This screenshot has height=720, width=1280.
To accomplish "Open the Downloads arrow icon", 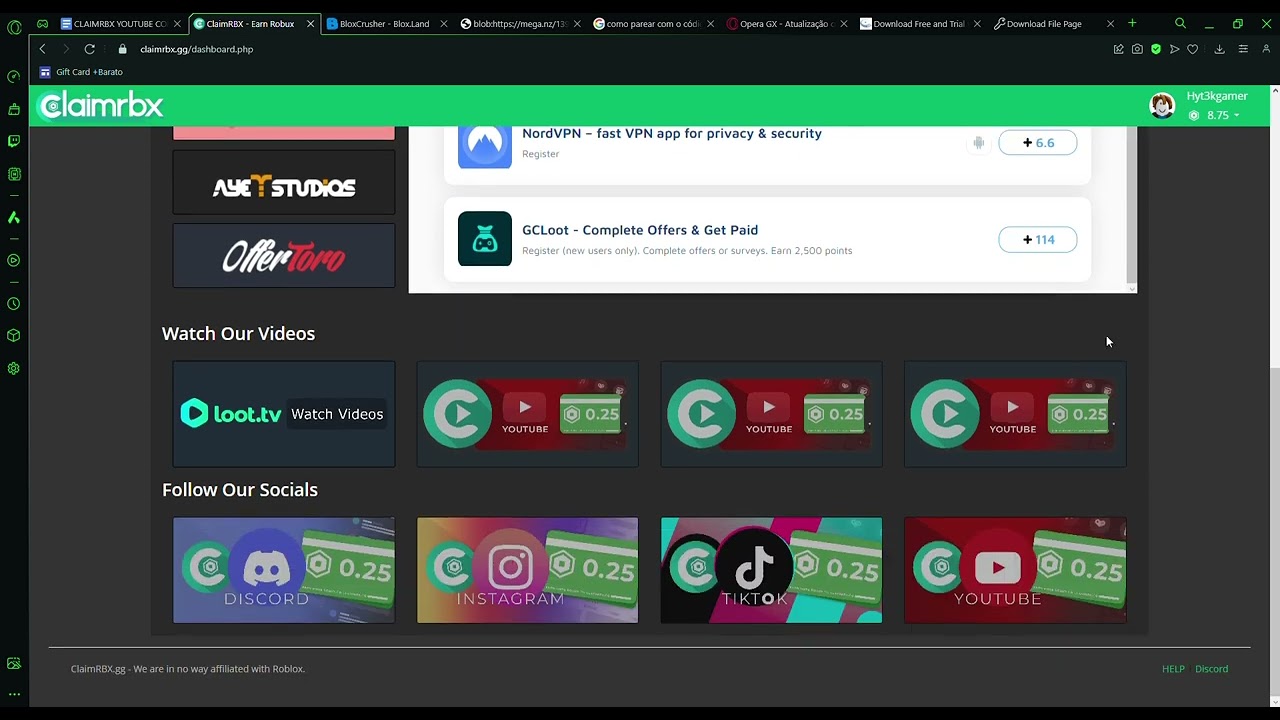I will pyautogui.click(x=1219, y=49).
